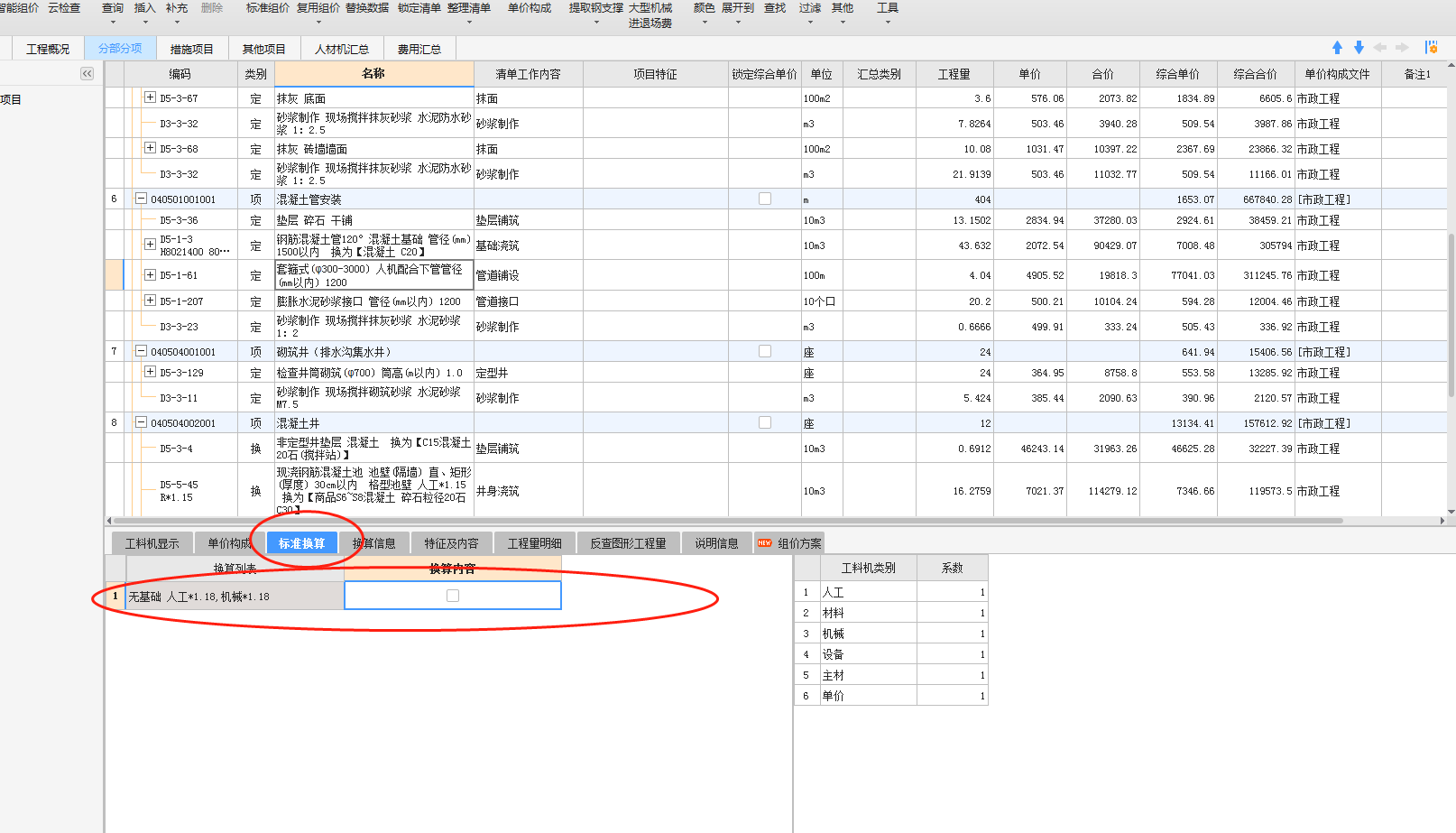Switch to the 人材机汇总 tab
Viewport: 1456px width, 833px height.
(x=342, y=49)
